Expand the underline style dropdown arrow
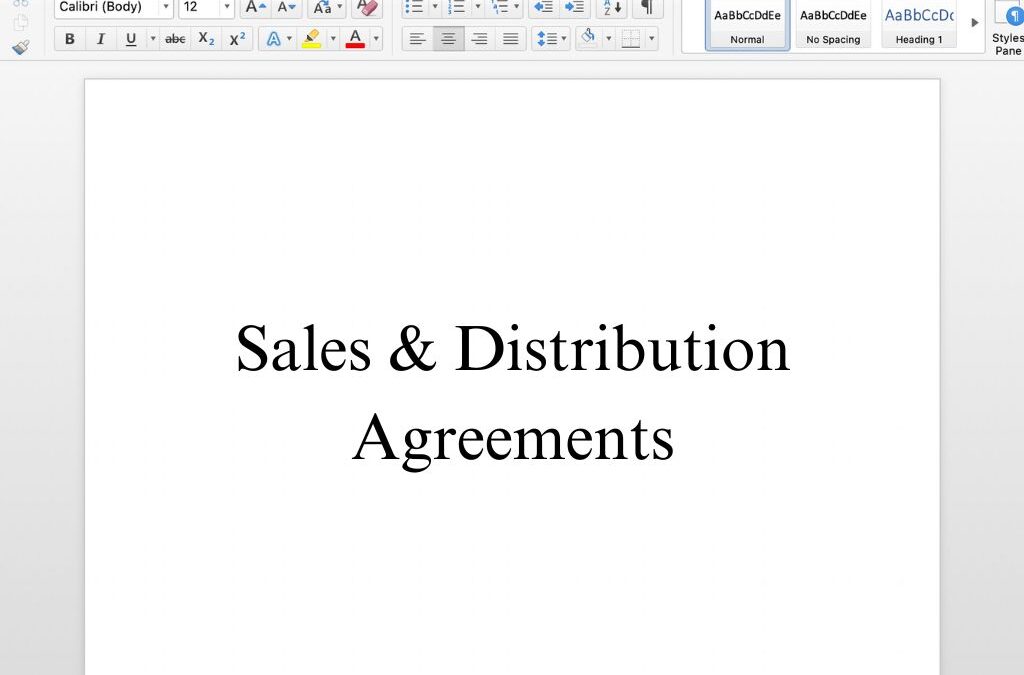The width and height of the screenshot is (1024, 675). [x=153, y=39]
